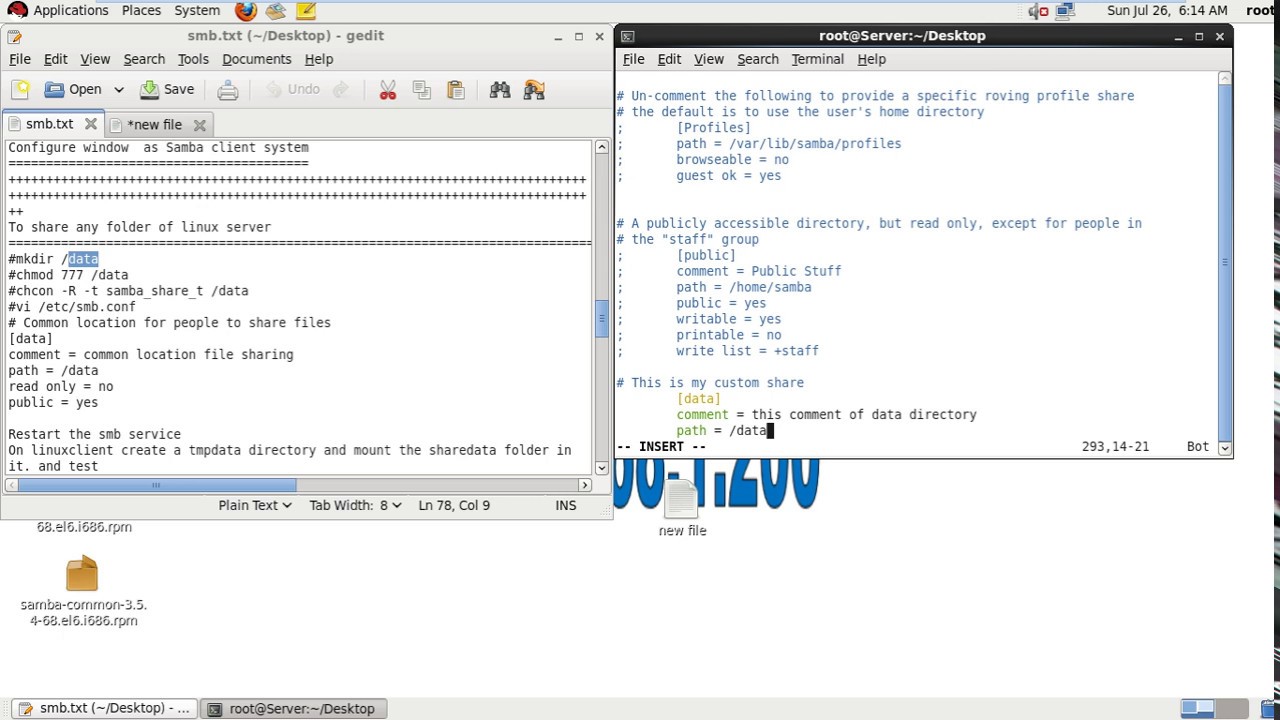Click the Ln 78, Col 9 status text
Screen dimensions: 1280x720
[x=454, y=505]
